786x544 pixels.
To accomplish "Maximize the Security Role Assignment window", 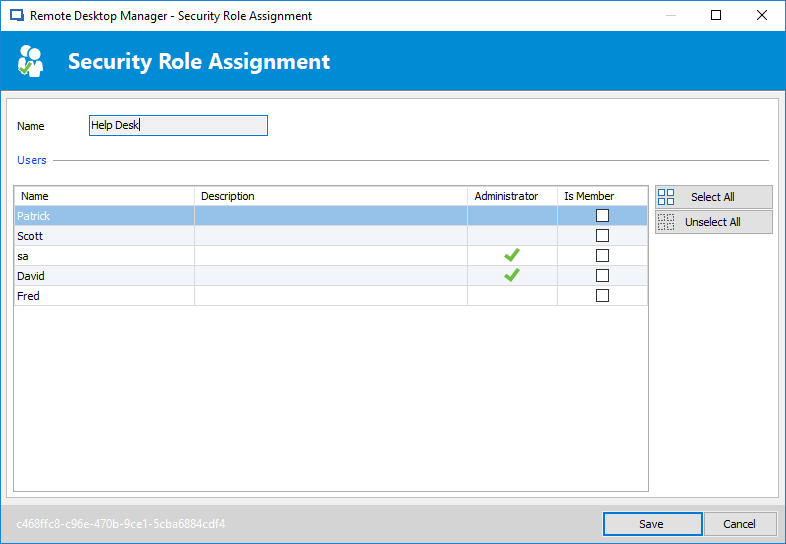I will click(716, 16).
